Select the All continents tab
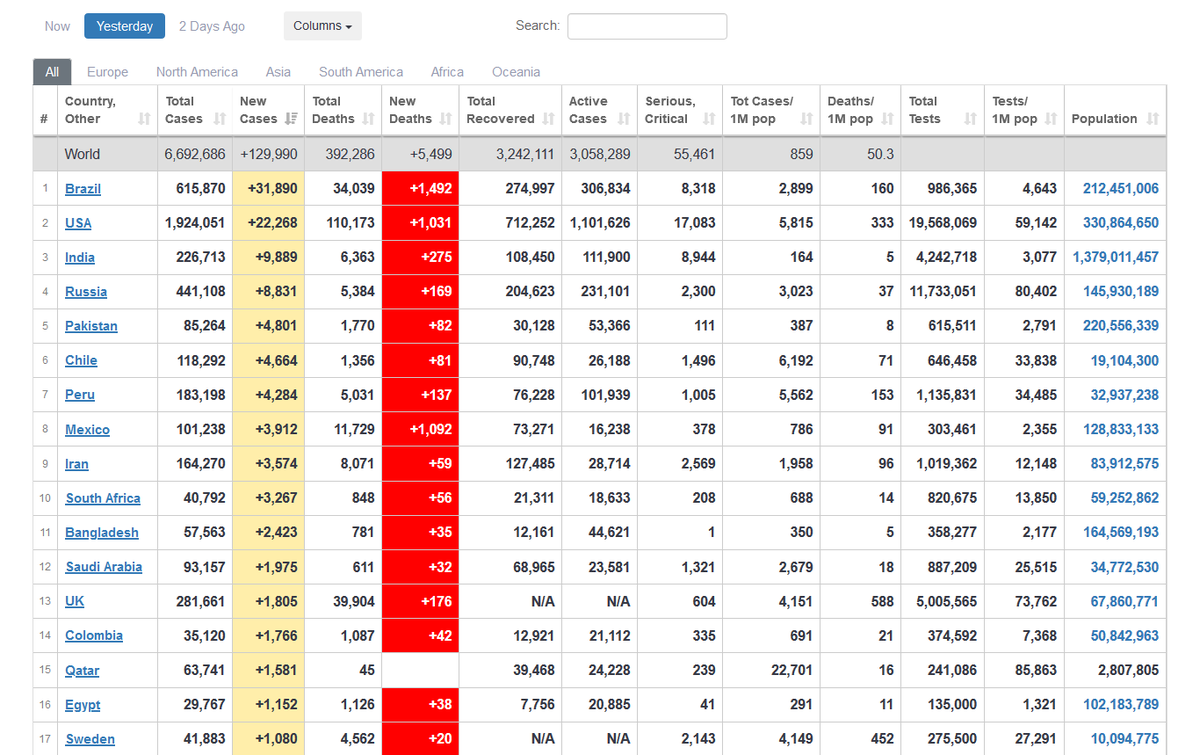The image size is (1200, 755). [52, 72]
